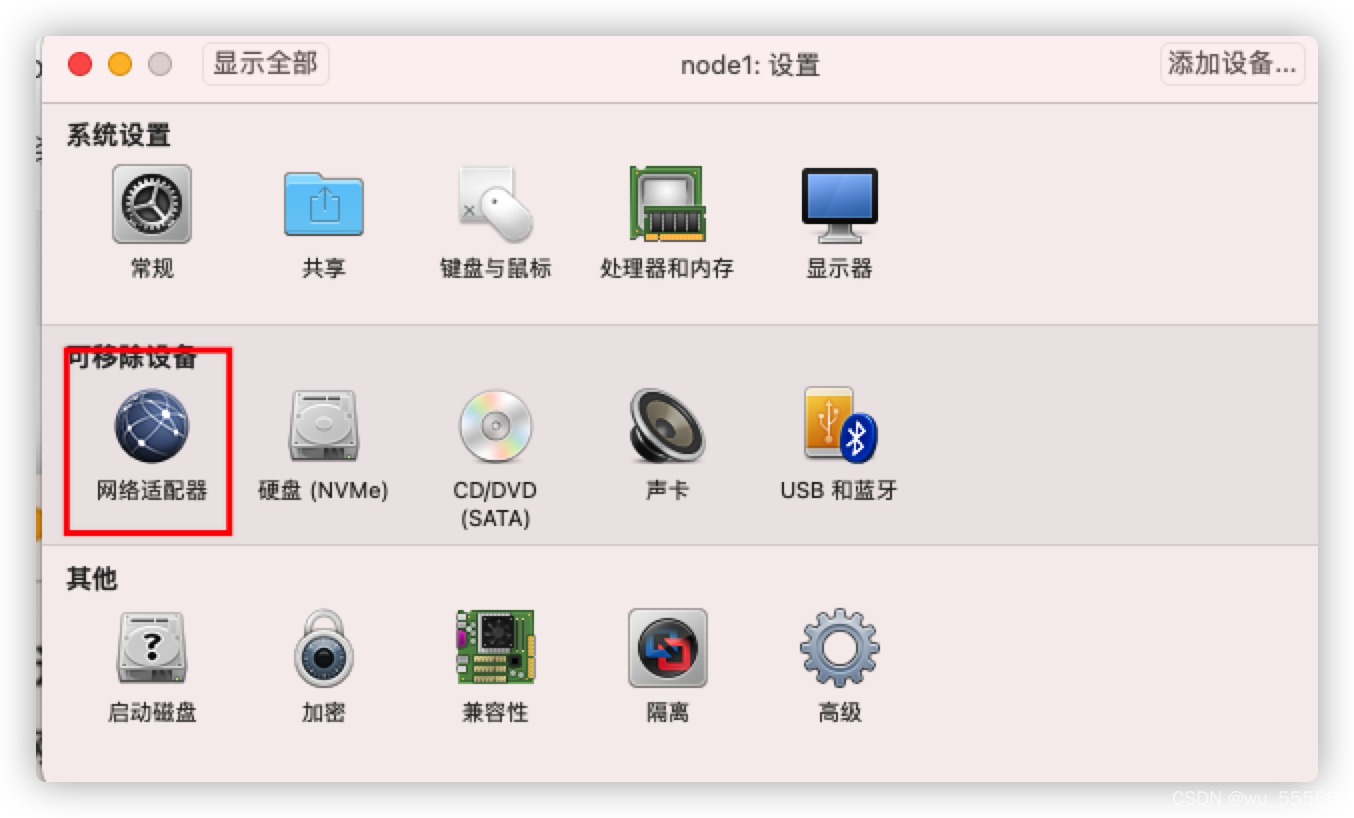Open 键盘与鼠标 keyboard and mouse settings
Screen dimensions: 1354x818
tap(496, 204)
